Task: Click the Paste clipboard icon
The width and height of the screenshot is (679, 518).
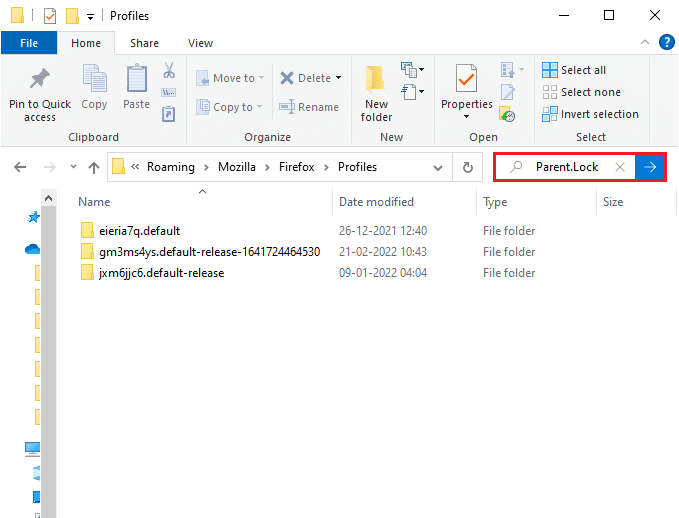Action: click(136, 78)
